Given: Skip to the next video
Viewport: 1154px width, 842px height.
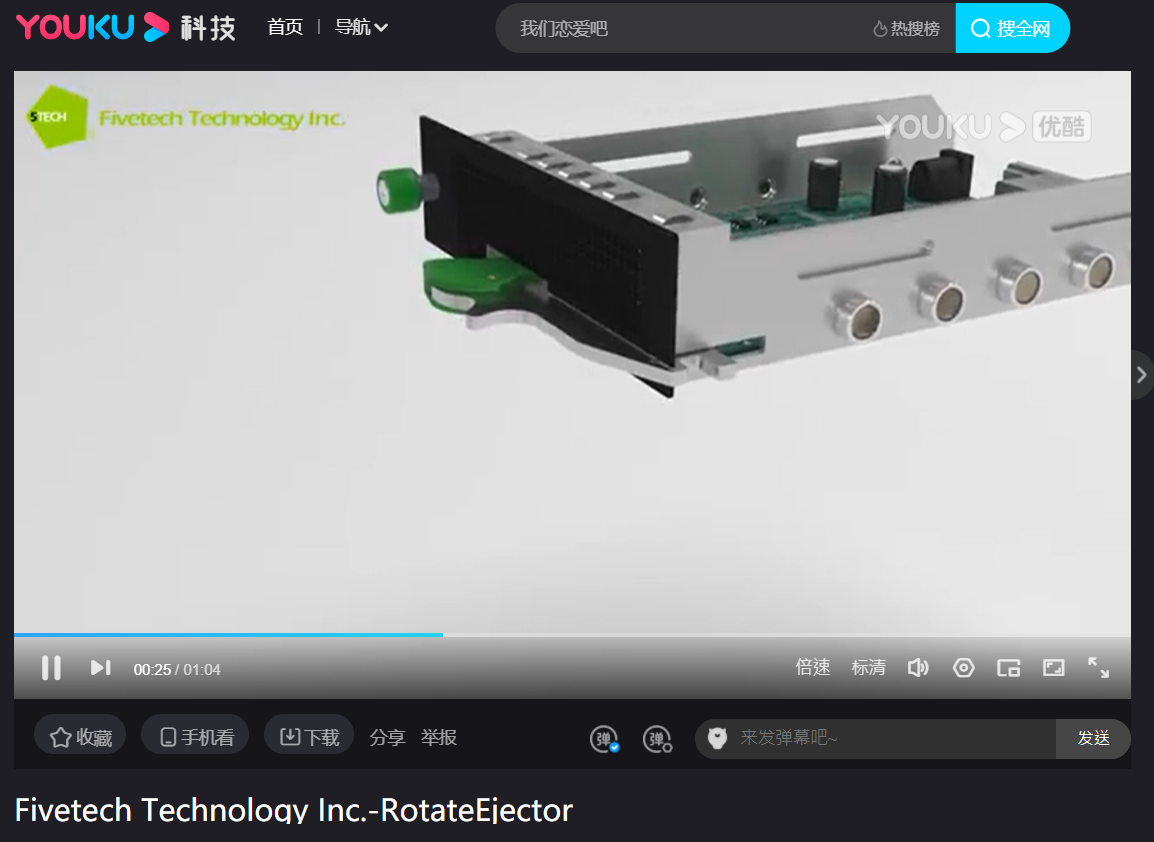Looking at the screenshot, I should 101,668.
